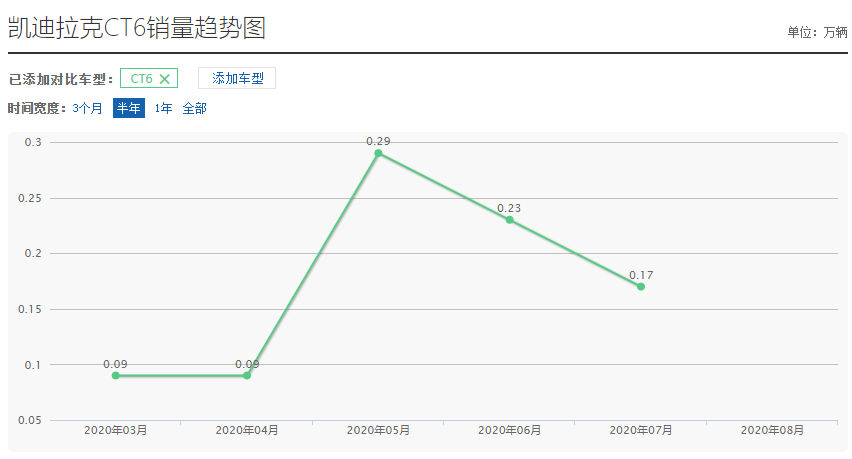
Task: Select the 3个月 time range
Action: click(87, 108)
